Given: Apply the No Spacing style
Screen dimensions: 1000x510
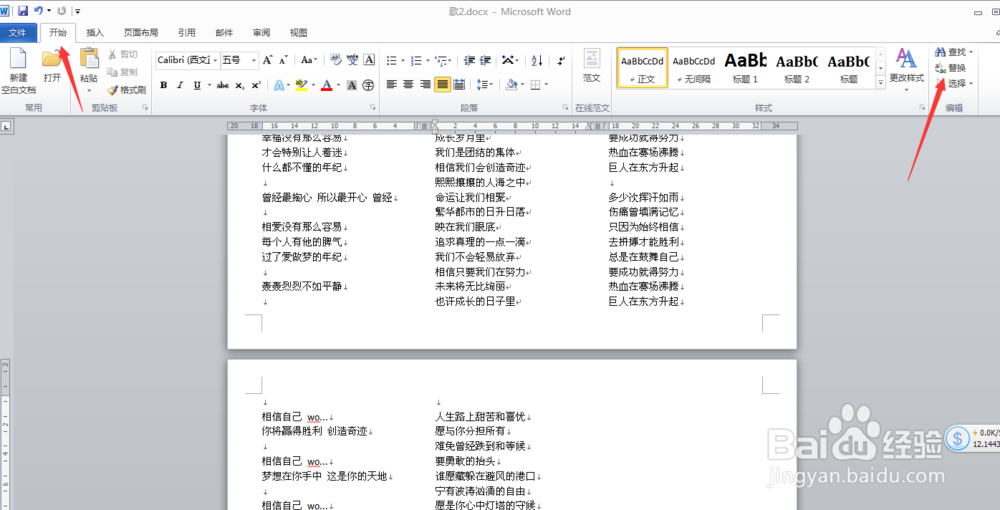Looking at the screenshot, I should point(694,67).
